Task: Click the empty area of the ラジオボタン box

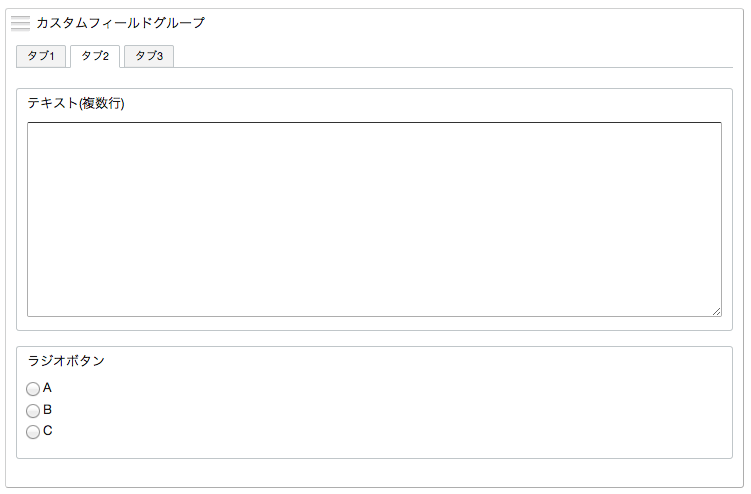Action: pos(383,410)
